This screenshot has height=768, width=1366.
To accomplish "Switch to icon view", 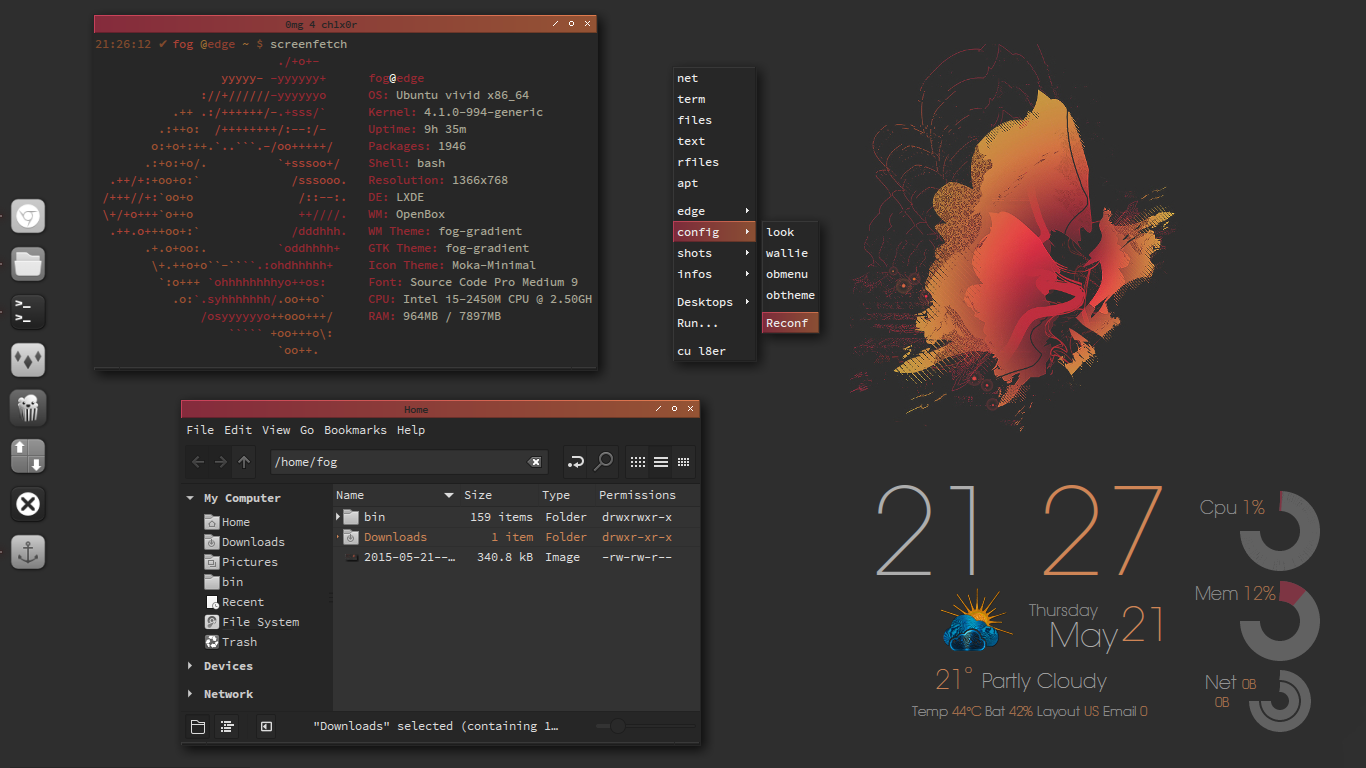I will 638,462.
